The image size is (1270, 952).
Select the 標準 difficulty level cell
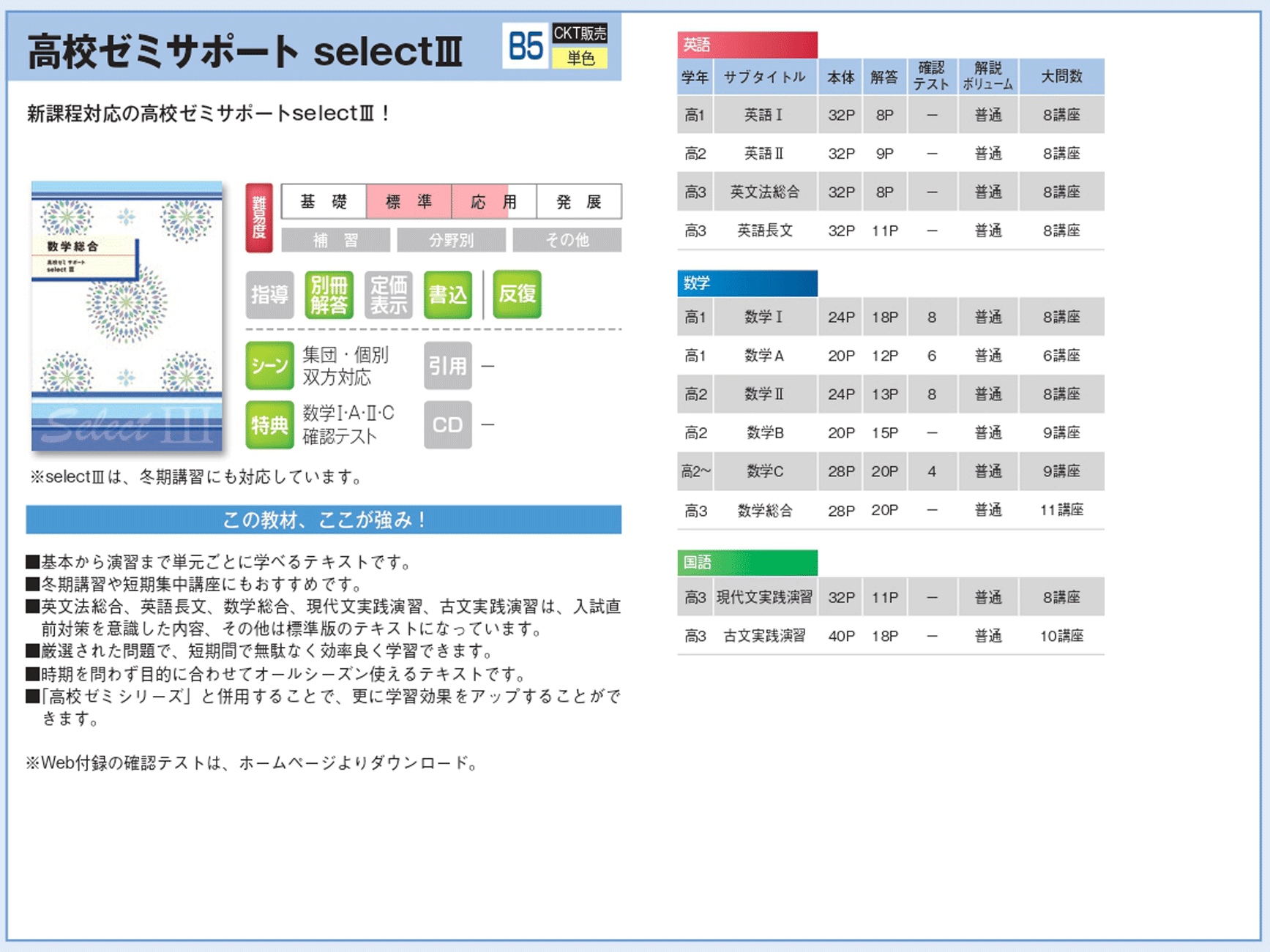[x=408, y=202]
